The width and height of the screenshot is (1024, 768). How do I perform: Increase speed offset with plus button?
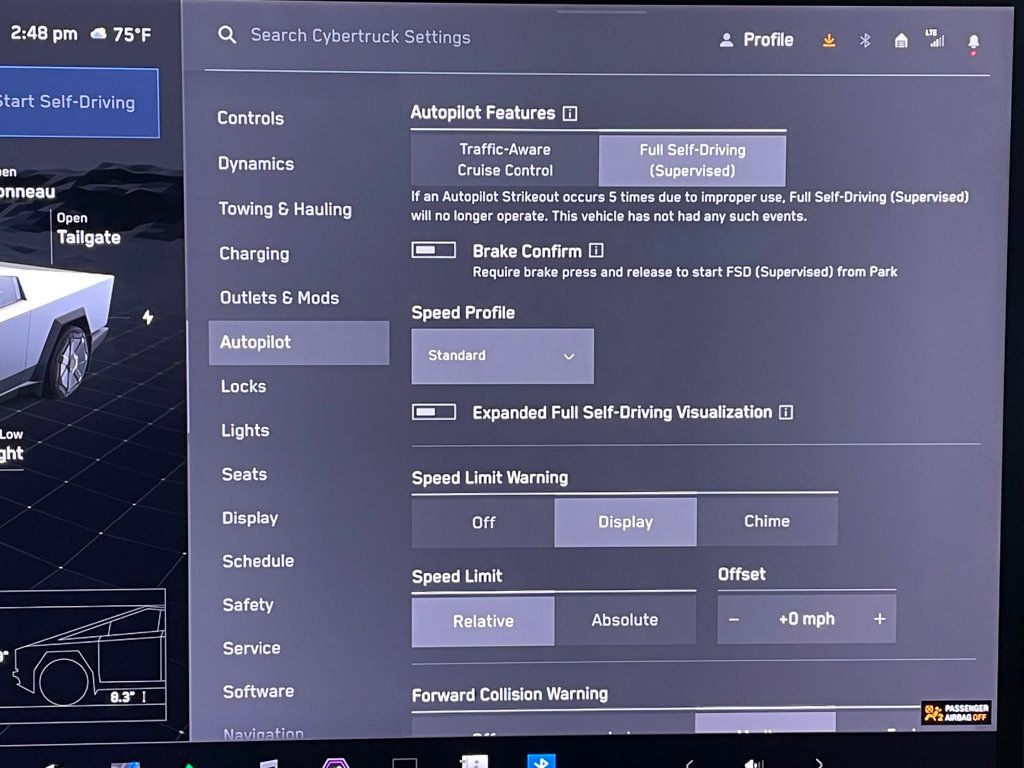[880, 618]
